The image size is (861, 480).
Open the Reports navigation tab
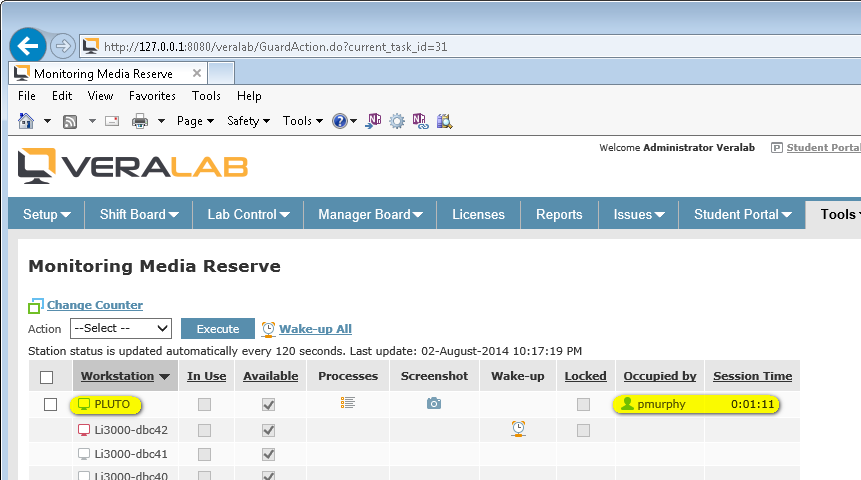coord(559,214)
